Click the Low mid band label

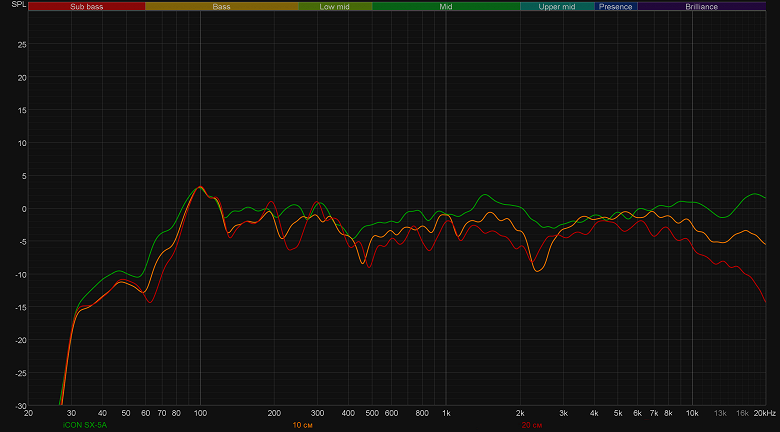(335, 6)
